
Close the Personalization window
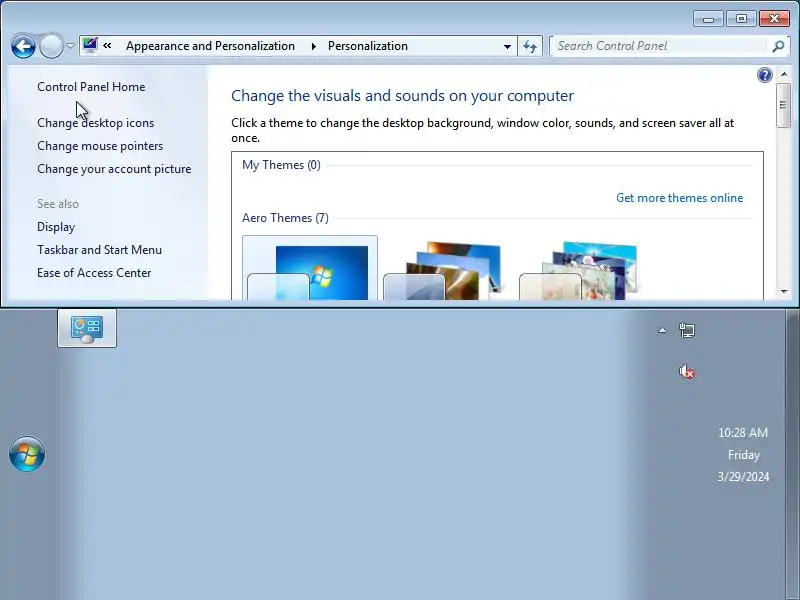[774, 19]
